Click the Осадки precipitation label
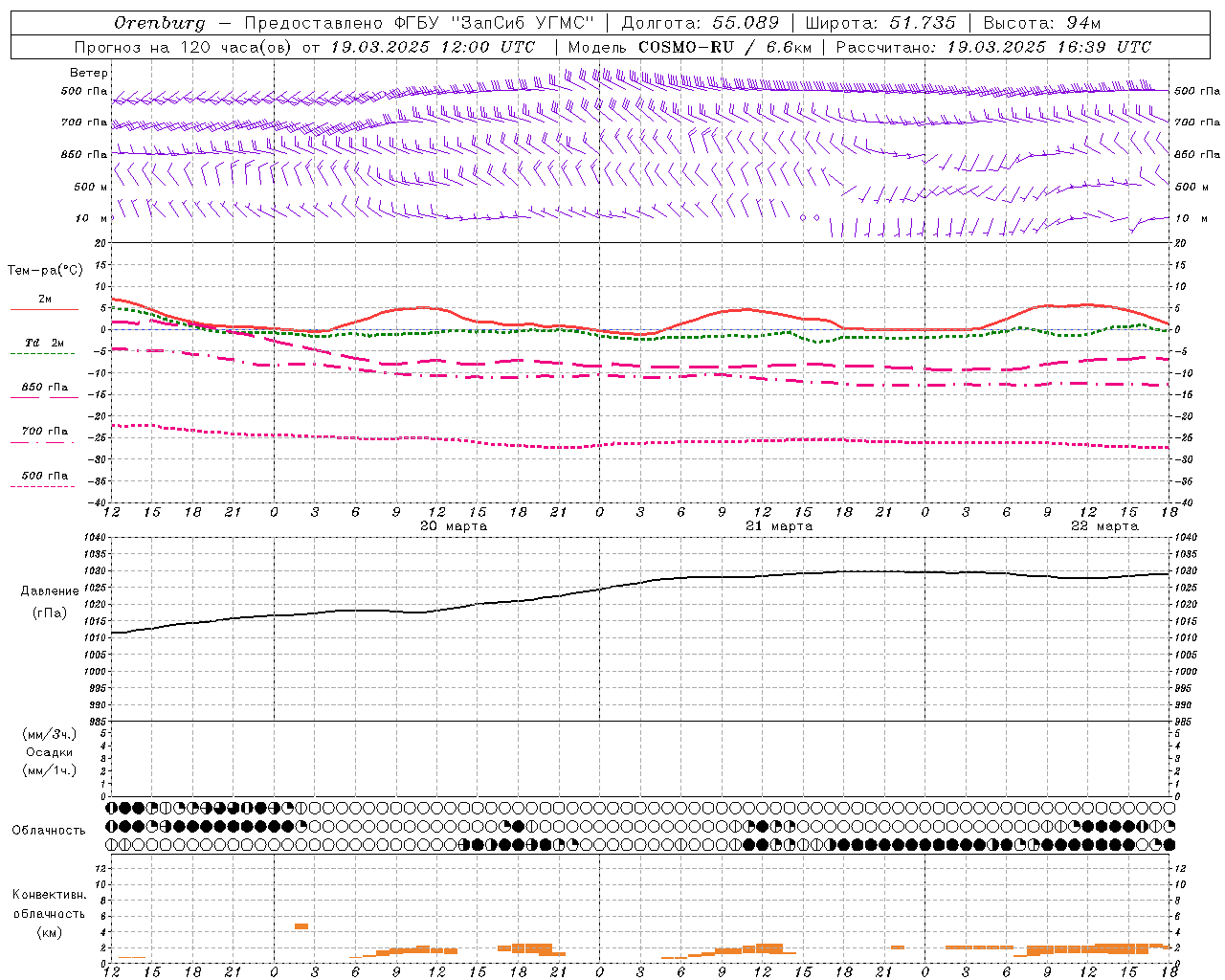This screenshot has height=980, width=1225. [x=50, y=752]
